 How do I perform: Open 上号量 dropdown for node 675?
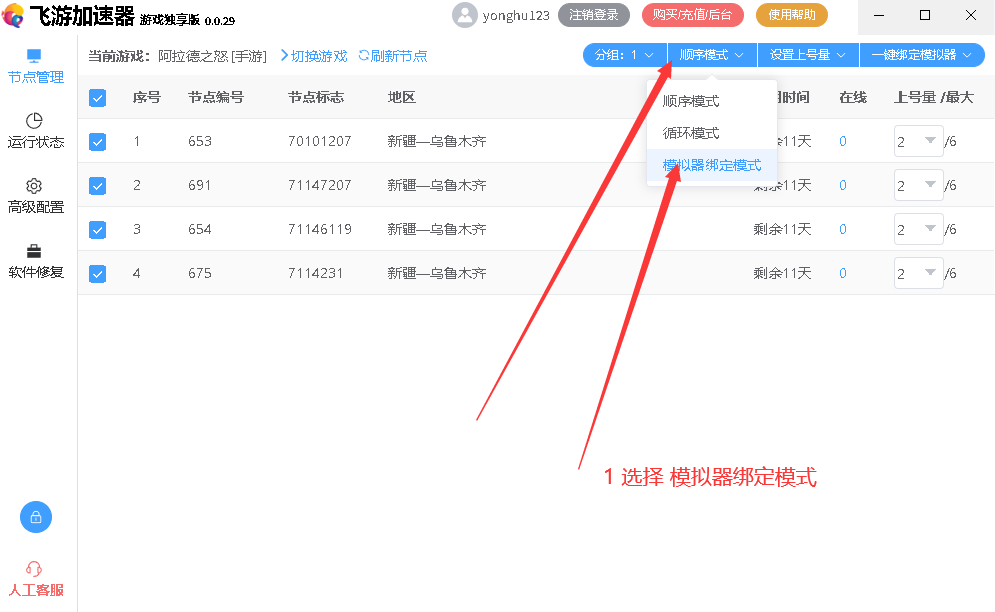918,274
